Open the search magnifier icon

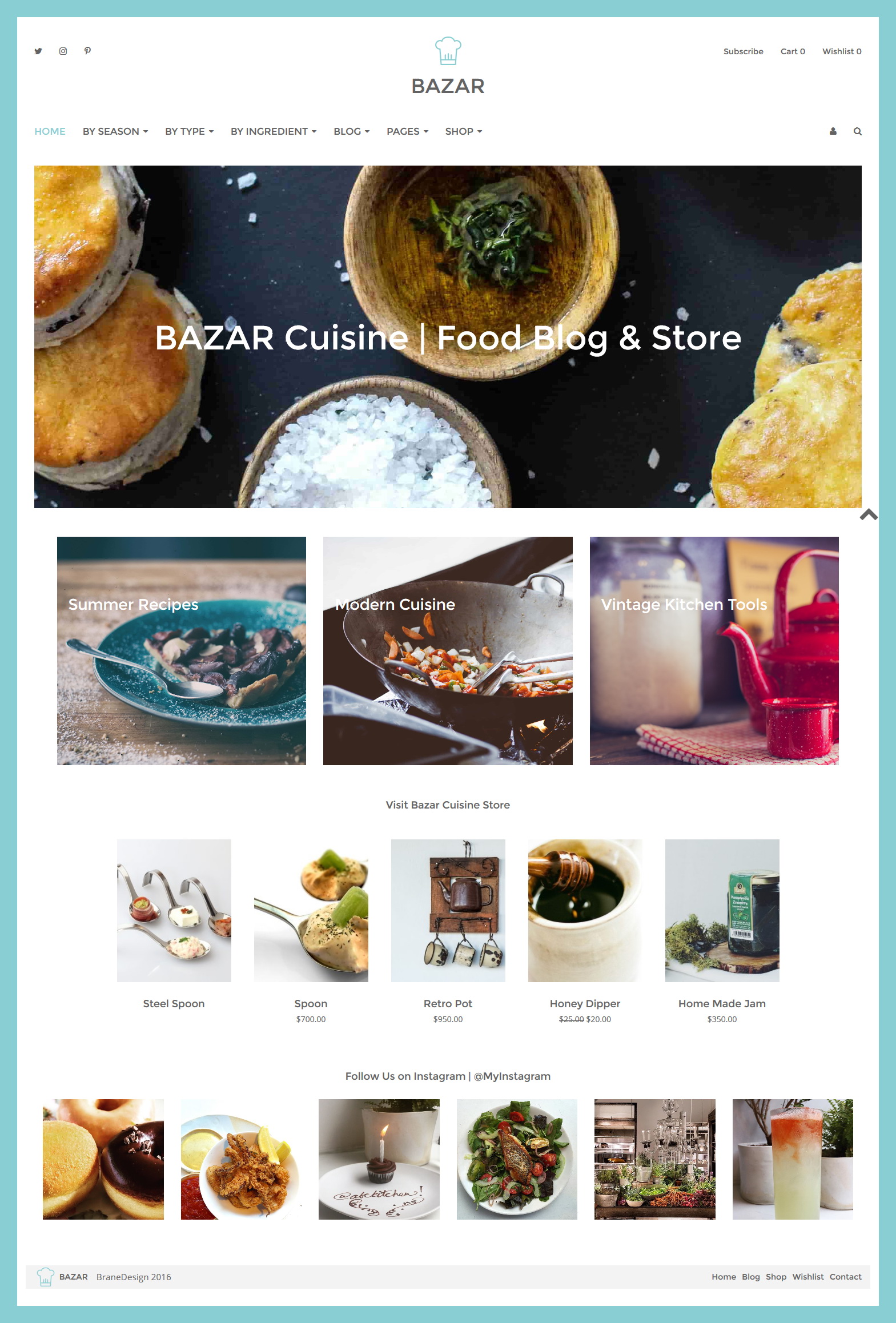857,131
